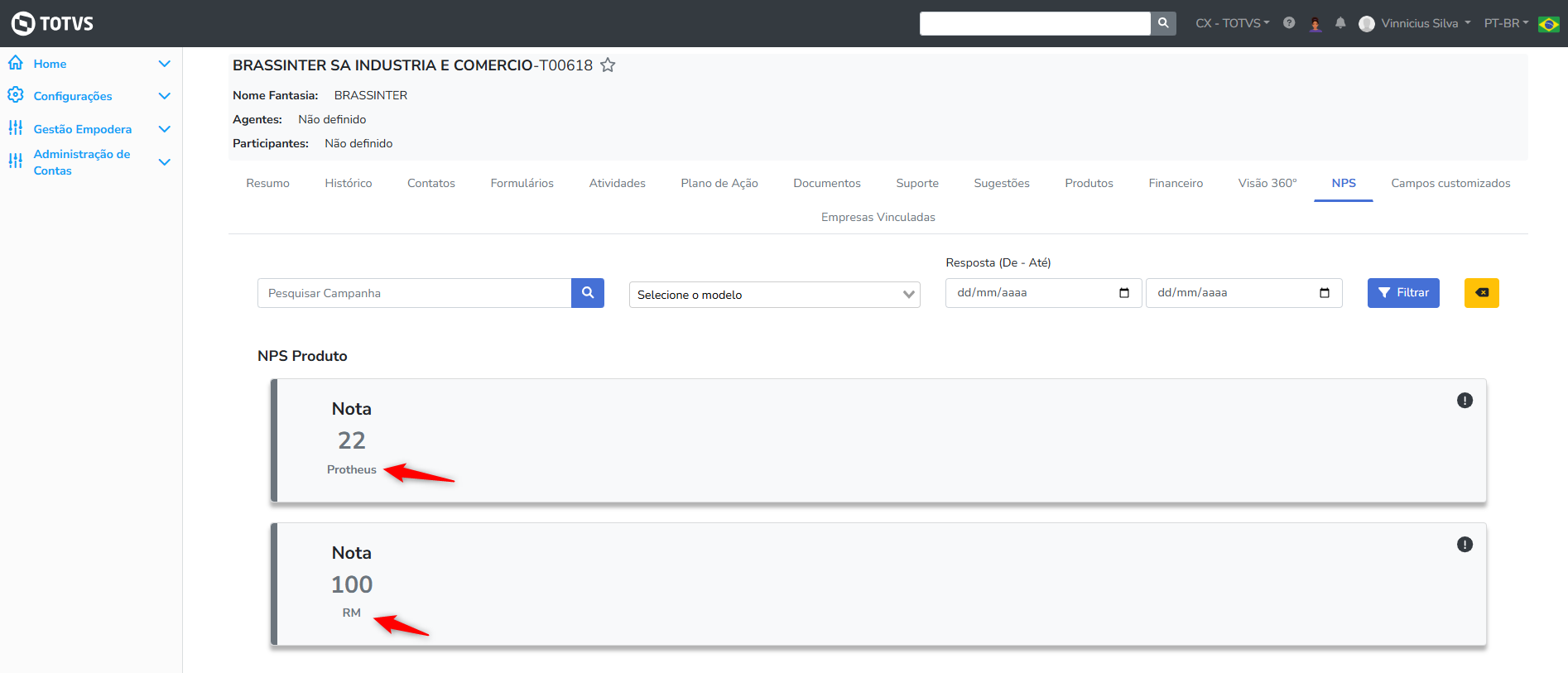Click Participantes value Não definido
Image resolution: width=1568 pixels, height=673 pixels.
pos(358,143)
